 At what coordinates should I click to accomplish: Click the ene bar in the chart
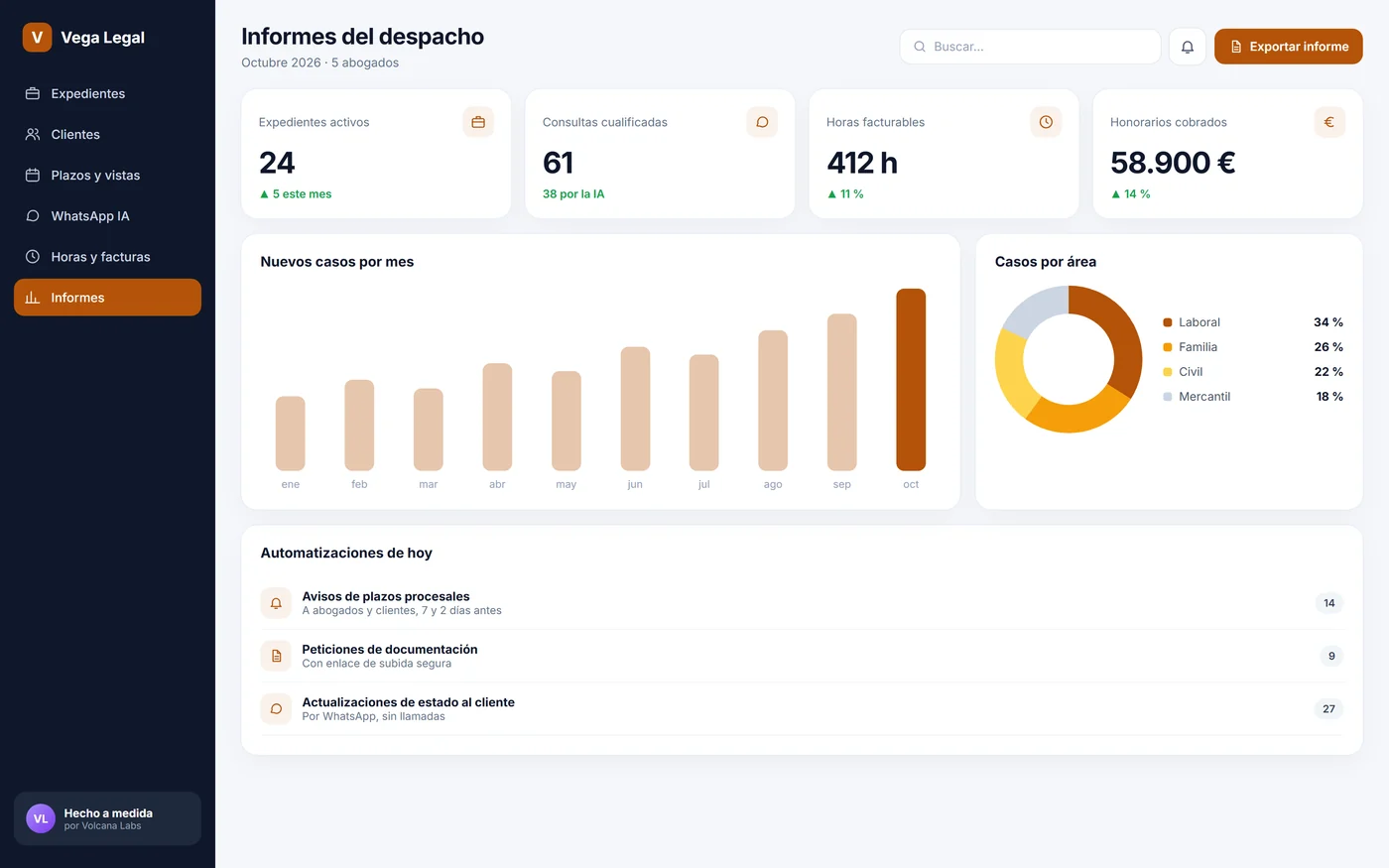coord(290,434)
